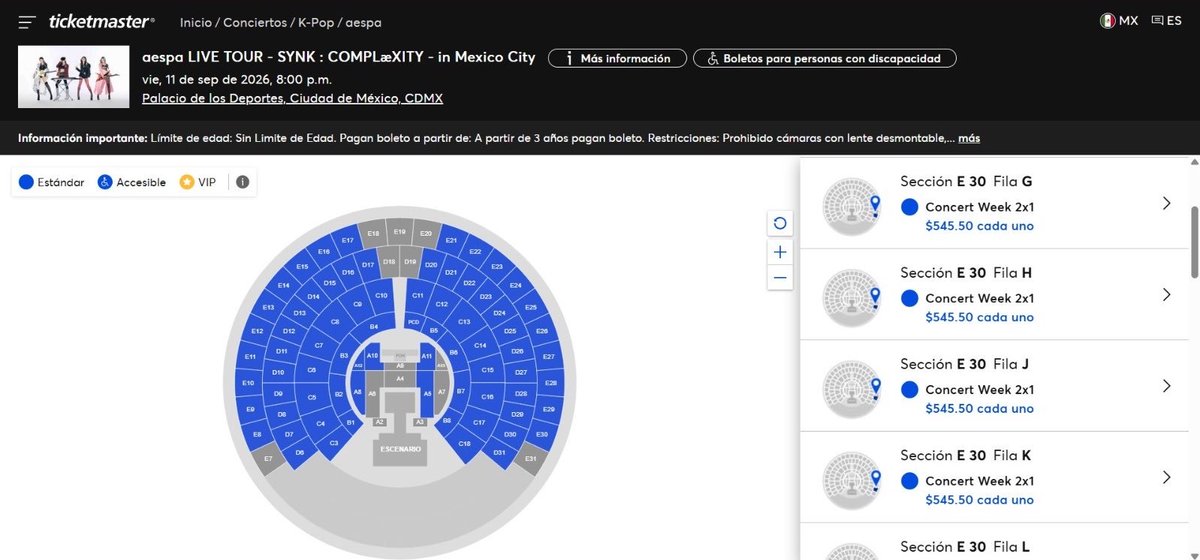Viewport: 1200px width, 560px height.
Task: Click the Fila K section map thumbnail
Action: click(851, 481)
